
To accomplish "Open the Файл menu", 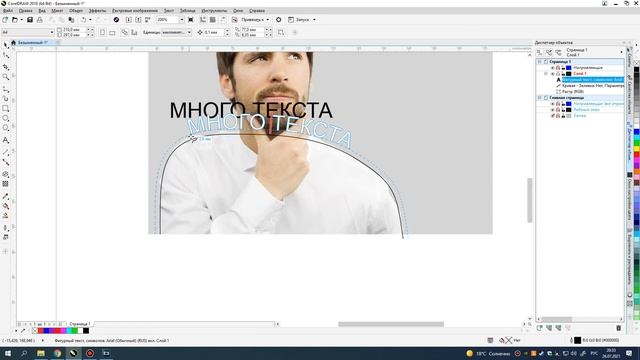I will tap(7, 11).
